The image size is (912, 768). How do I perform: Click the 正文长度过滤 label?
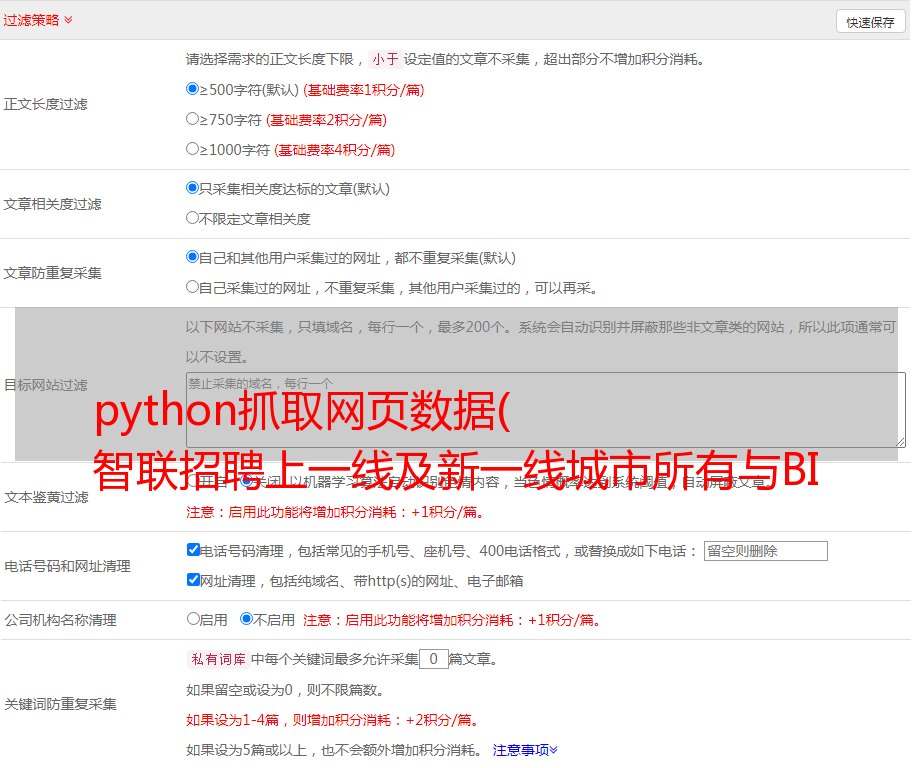click(45, 104)
